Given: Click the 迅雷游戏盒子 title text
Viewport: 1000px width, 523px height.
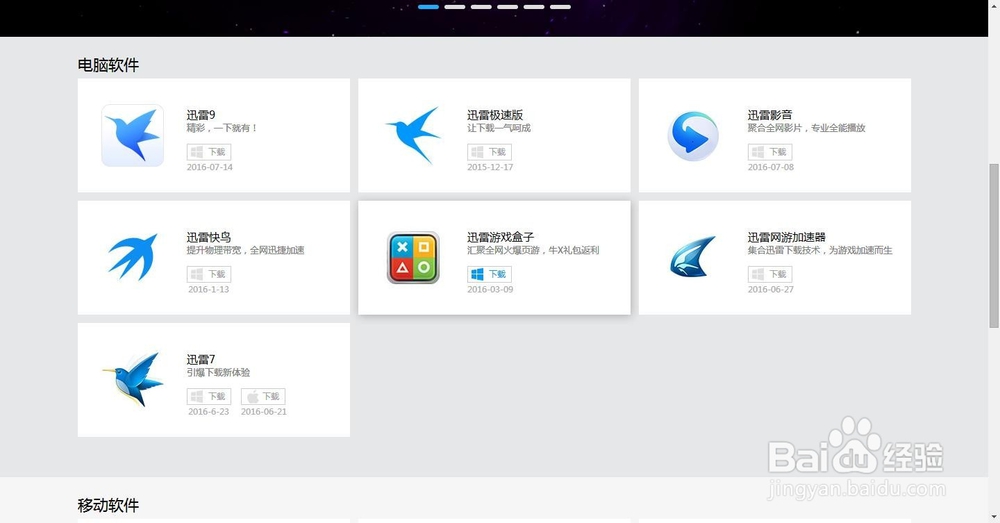Looking at the screenshot, I should coord(501,237).
